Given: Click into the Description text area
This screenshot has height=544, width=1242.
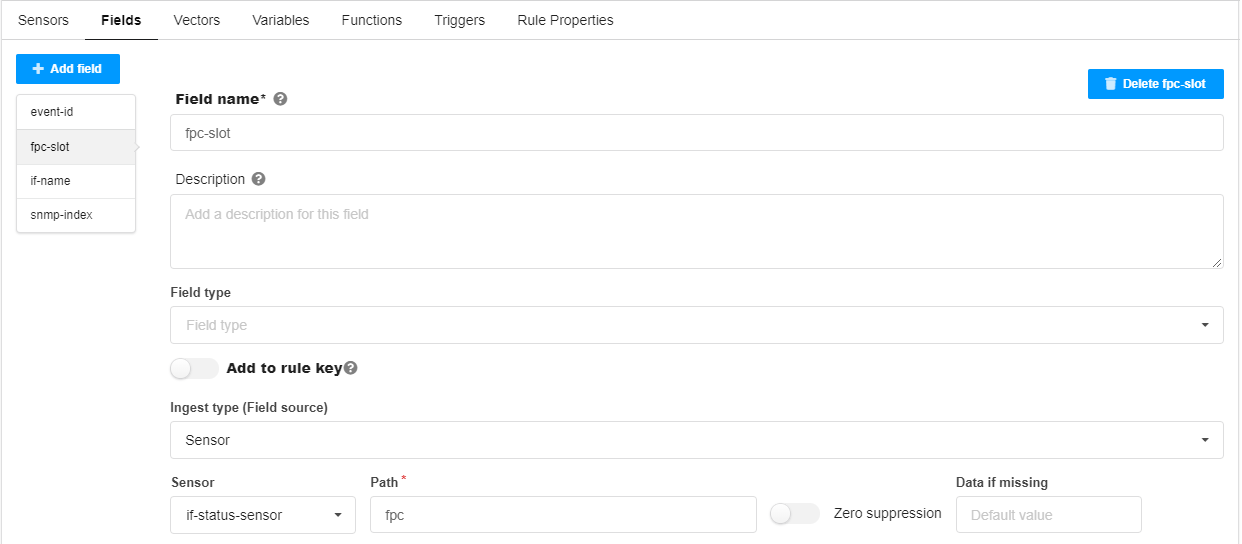Looking at the screenshot, I should (696, 231).
